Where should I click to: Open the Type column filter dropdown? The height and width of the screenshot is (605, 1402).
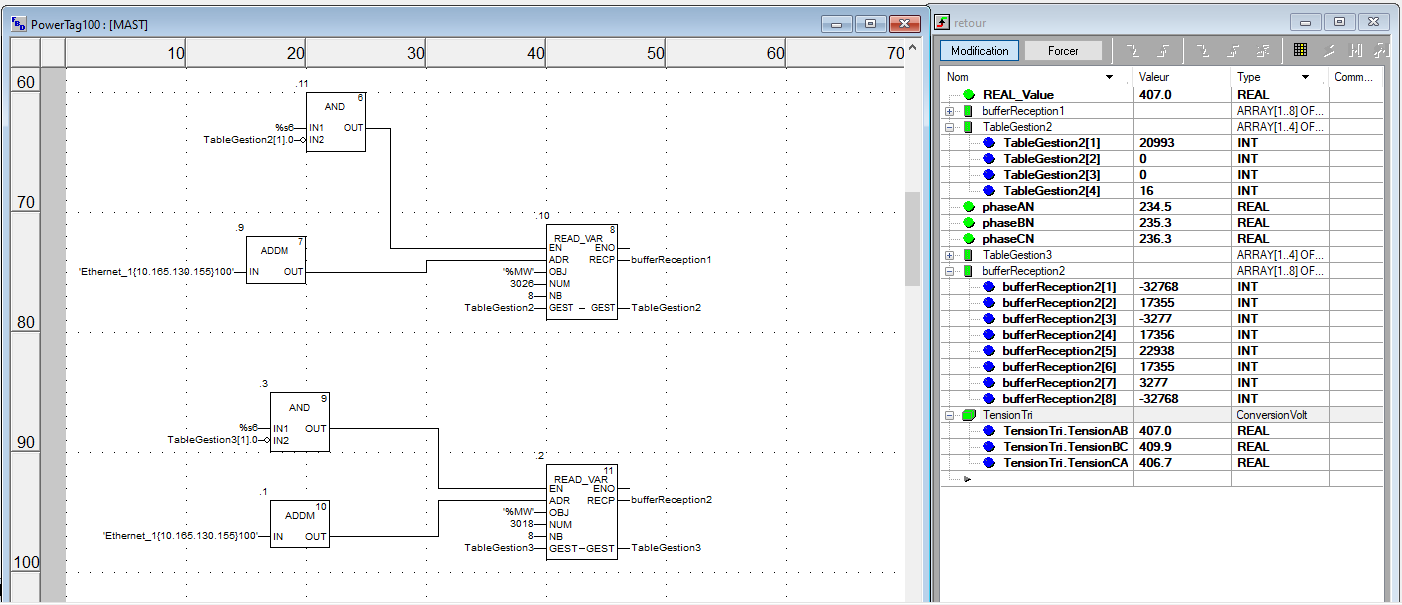[x=1305, y=77]
